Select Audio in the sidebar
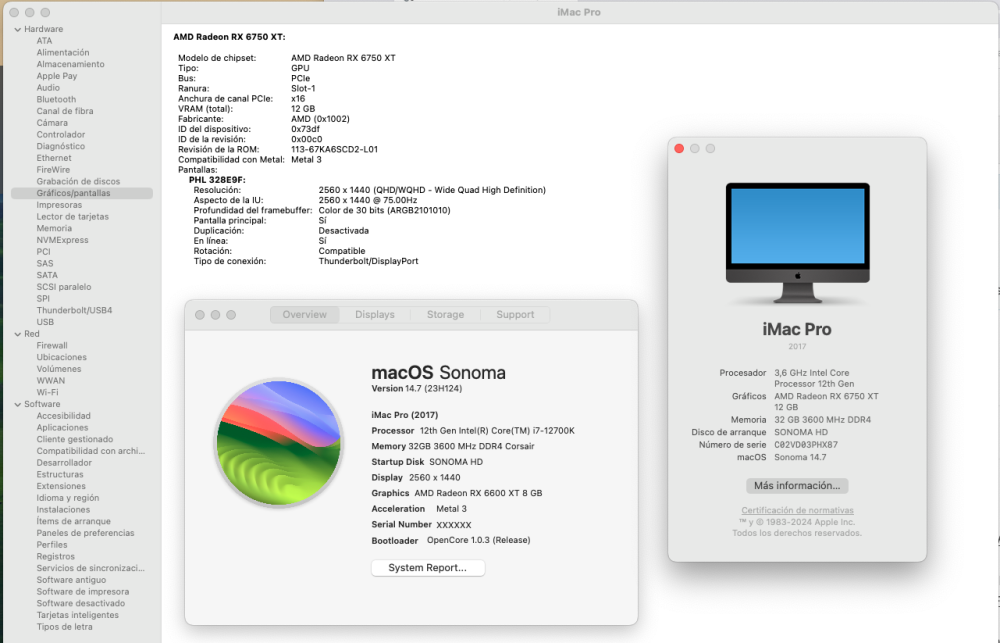The height and width of the screenshot is (643, 1000). tap(48, 87)
